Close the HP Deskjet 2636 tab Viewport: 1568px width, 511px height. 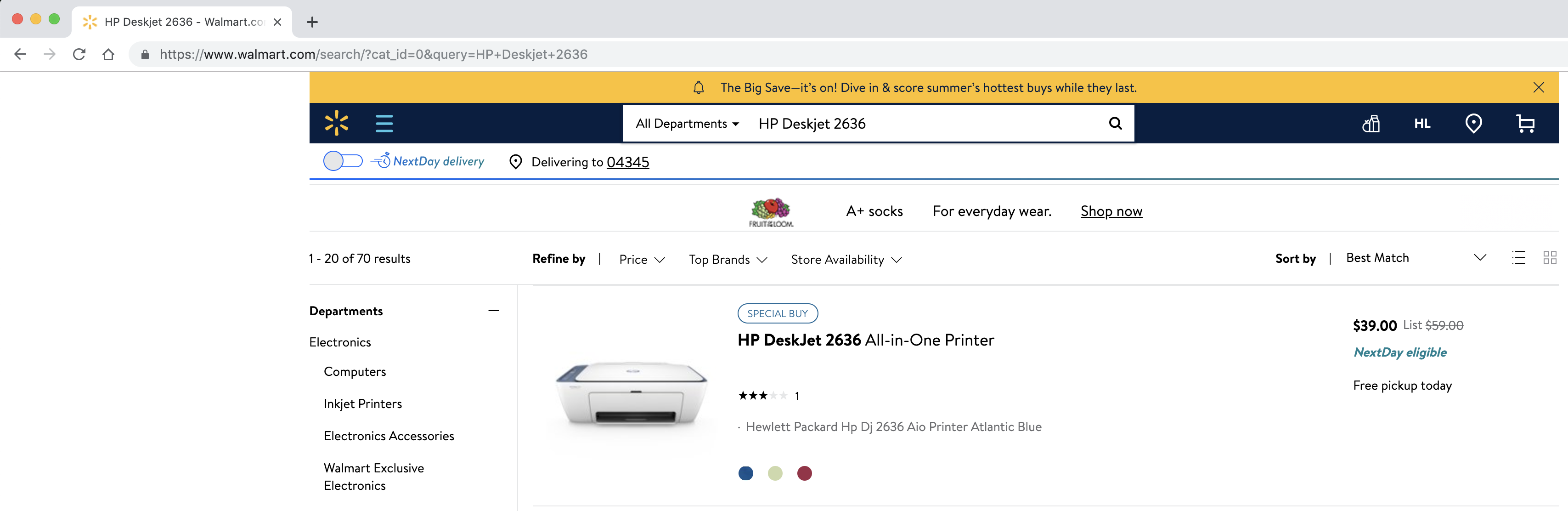point(277,22)
